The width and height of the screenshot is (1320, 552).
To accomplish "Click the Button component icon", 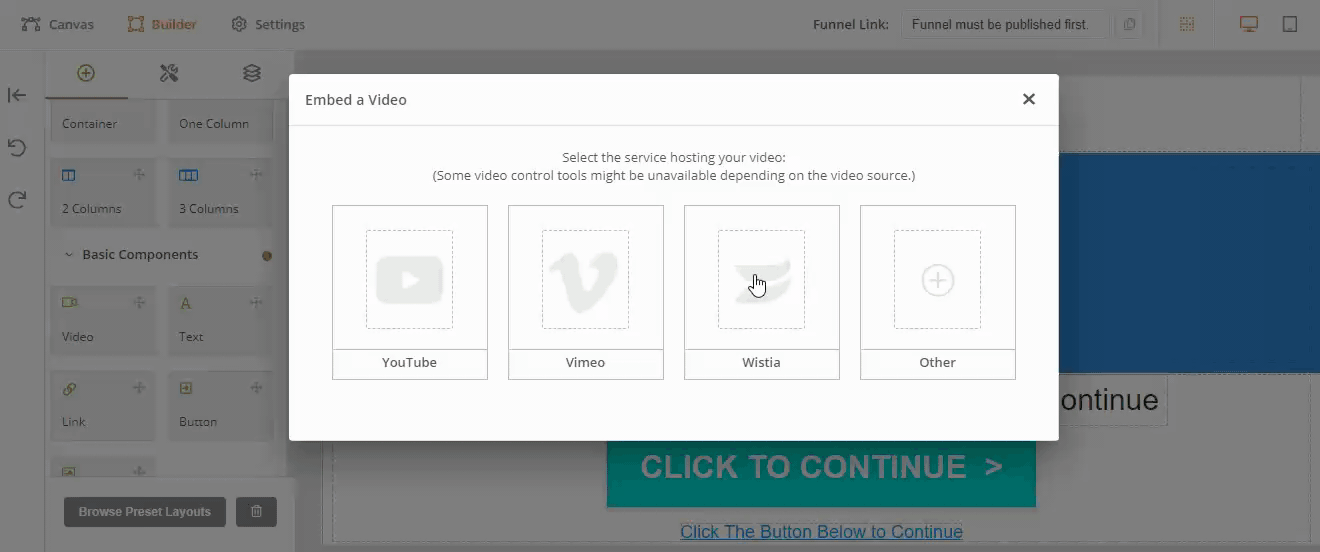I will click(x=186, y=388).
